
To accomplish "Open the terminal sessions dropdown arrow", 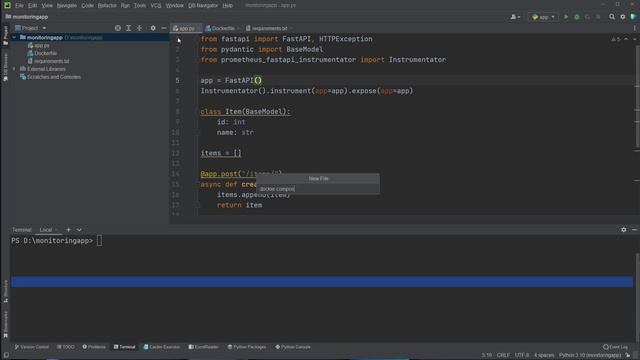I will tap(79, 230).
